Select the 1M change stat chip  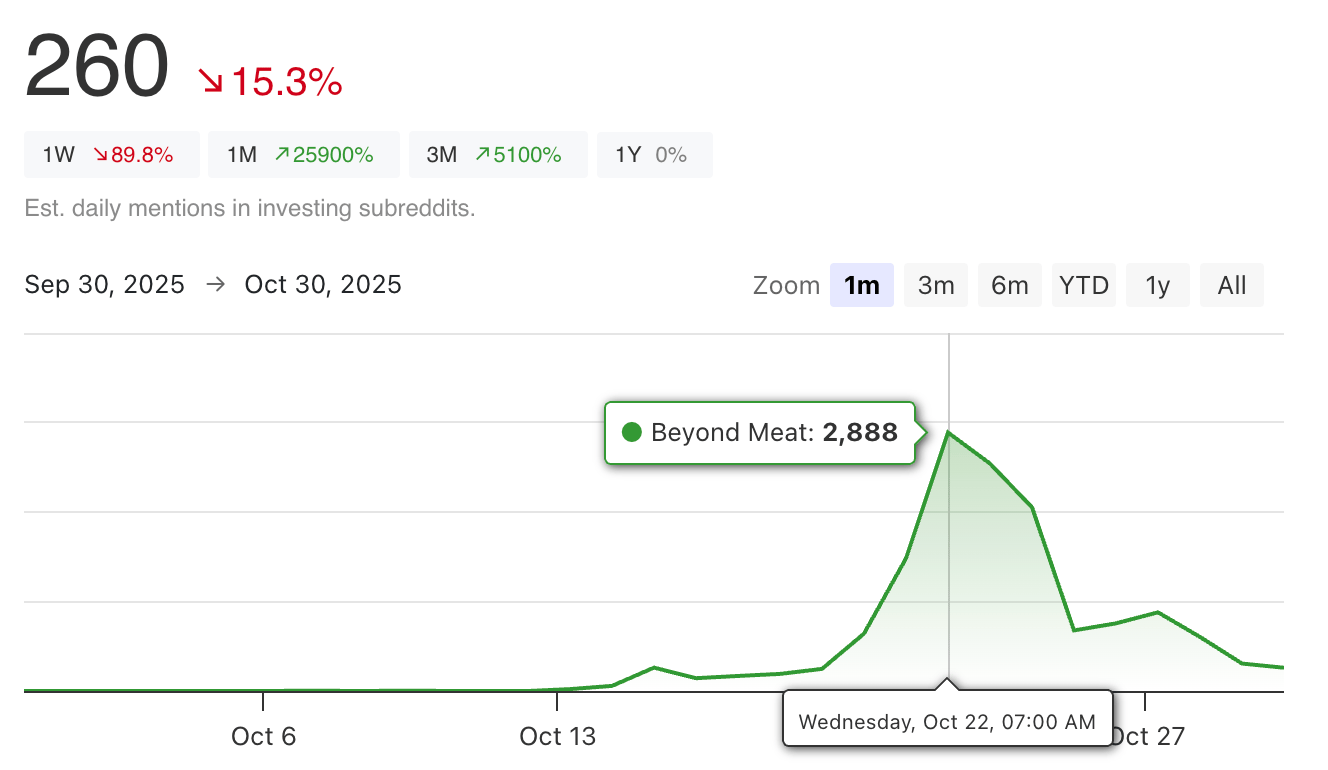point(304,155)
